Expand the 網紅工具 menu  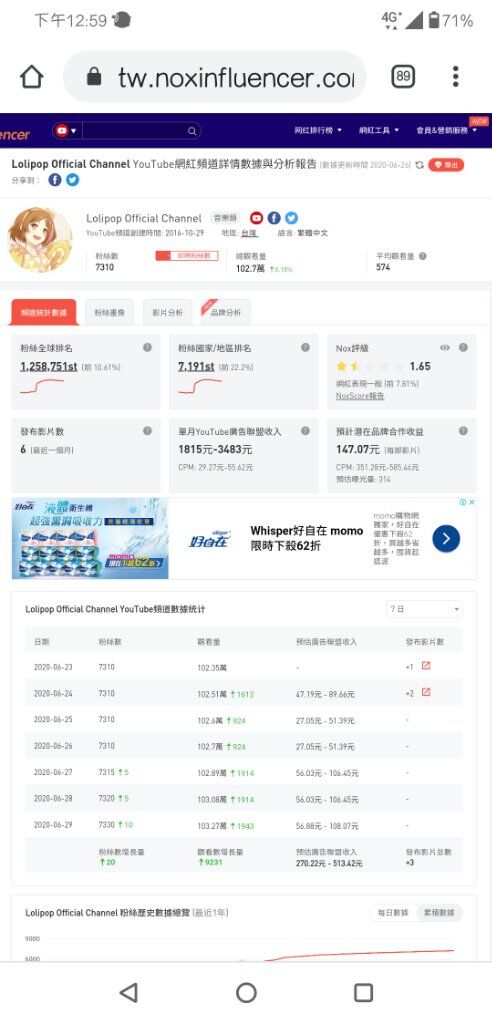(x=379, y=131)
